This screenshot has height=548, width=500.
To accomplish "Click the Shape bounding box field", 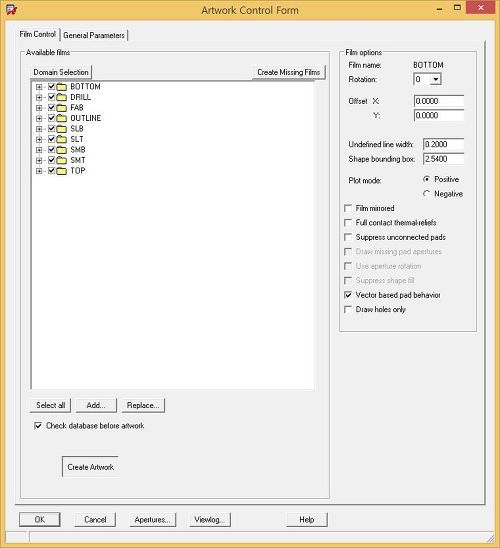I will pos(443,159).
